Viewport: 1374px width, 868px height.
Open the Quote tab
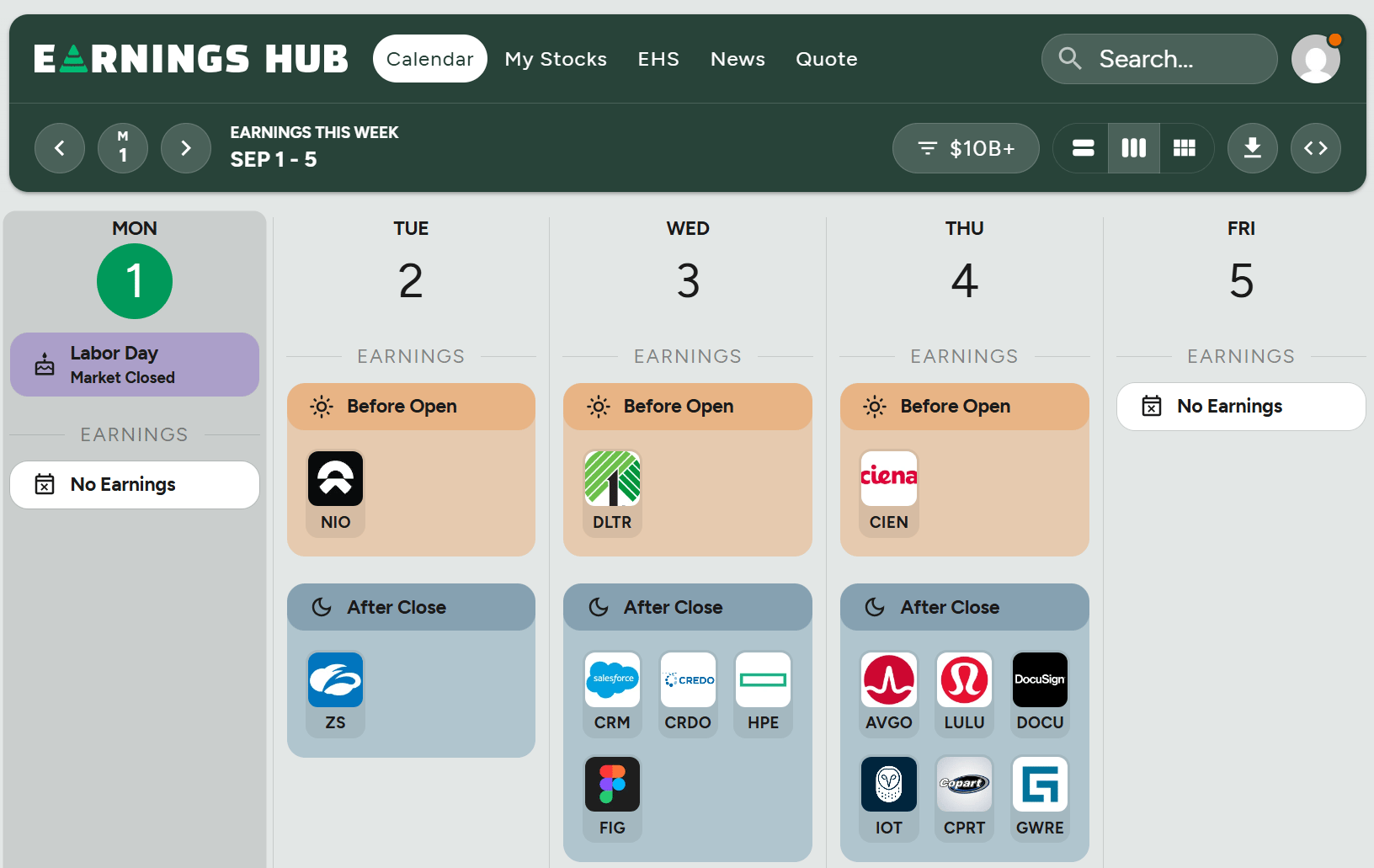[827, 59]
